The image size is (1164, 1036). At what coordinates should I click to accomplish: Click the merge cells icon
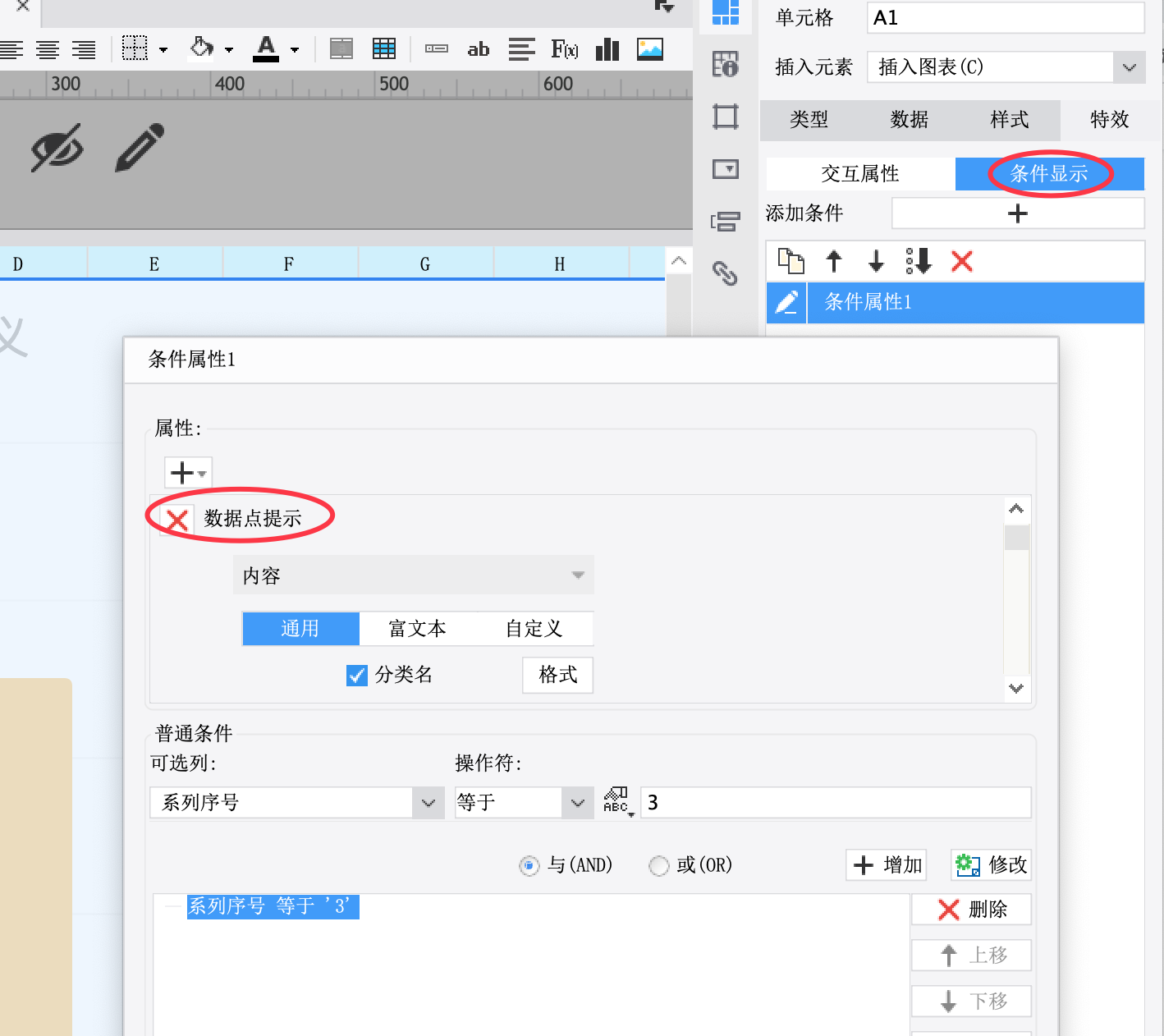341,49
